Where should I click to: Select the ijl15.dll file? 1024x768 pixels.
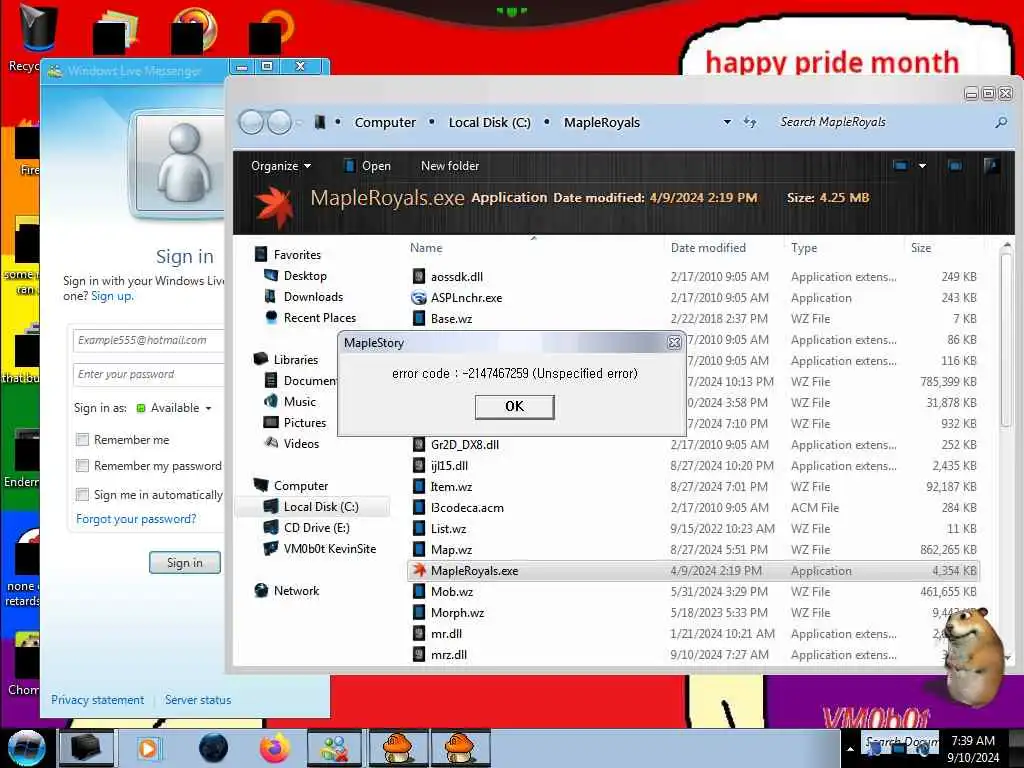pyautogui.click(x=449, y=466)
